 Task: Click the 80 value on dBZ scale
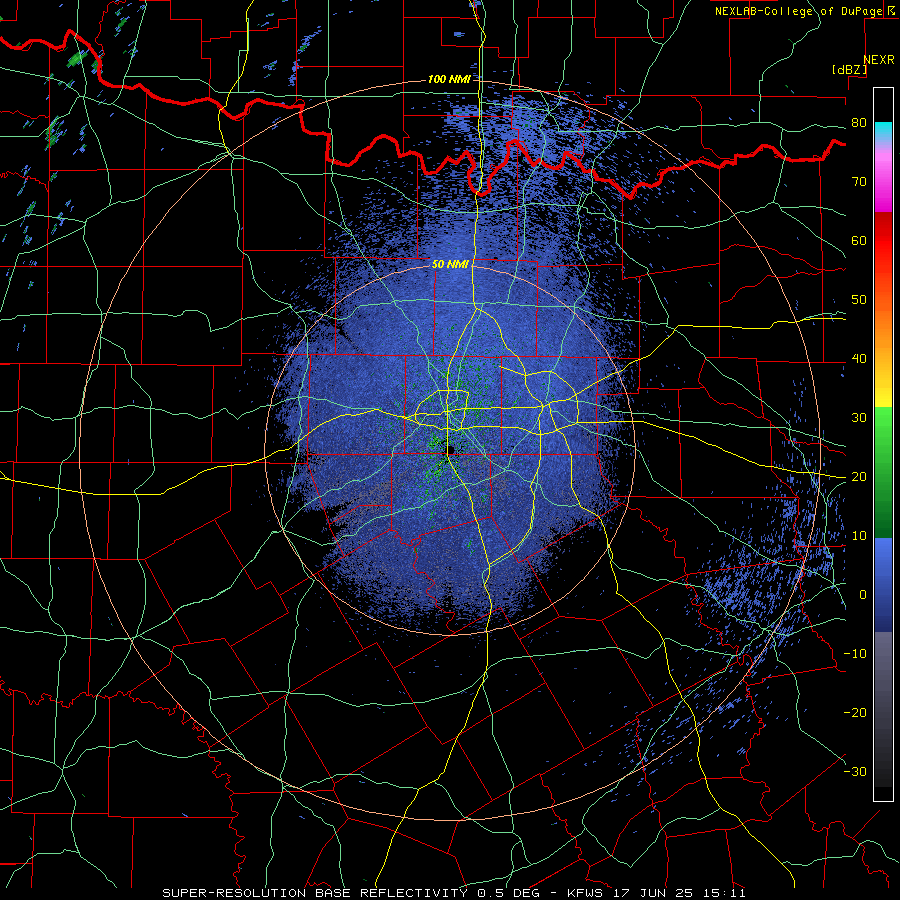[x=859, y=122]
